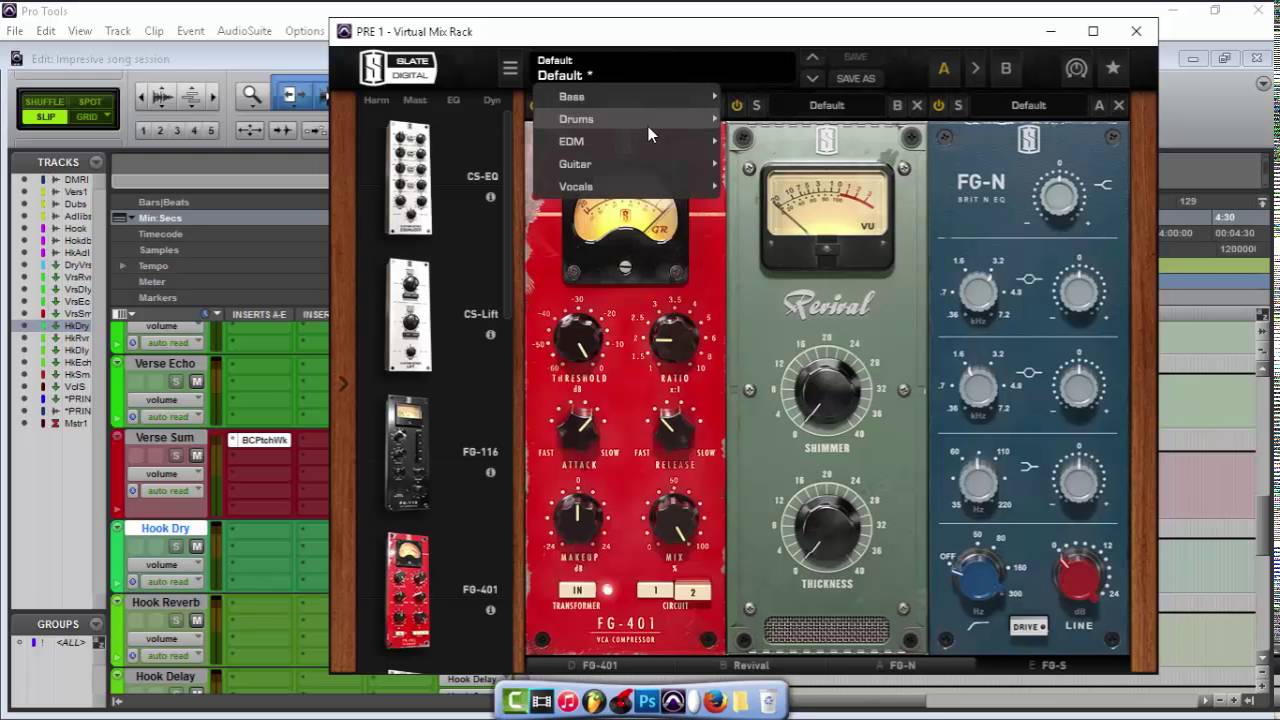Viewport: 1280px width, 720px height.
Task: Show info for FG-116 module
Action: 490,472
